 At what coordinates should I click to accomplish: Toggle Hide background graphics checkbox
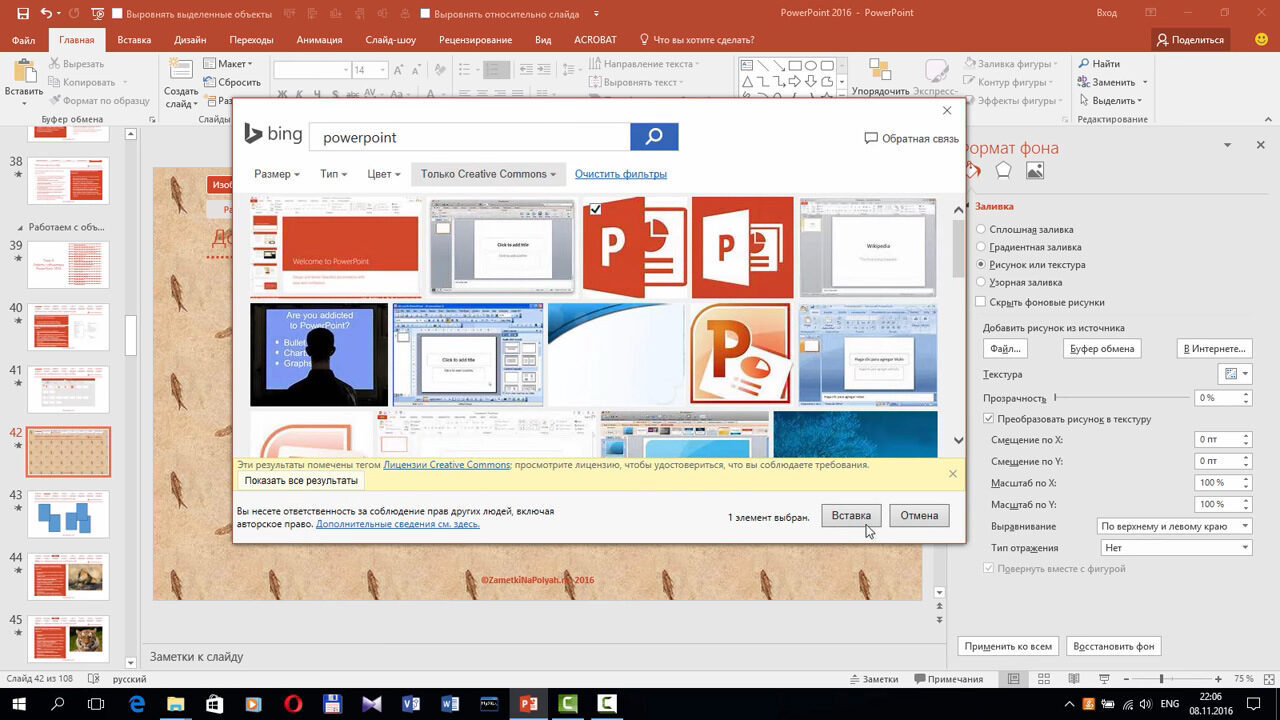(981, 301)
